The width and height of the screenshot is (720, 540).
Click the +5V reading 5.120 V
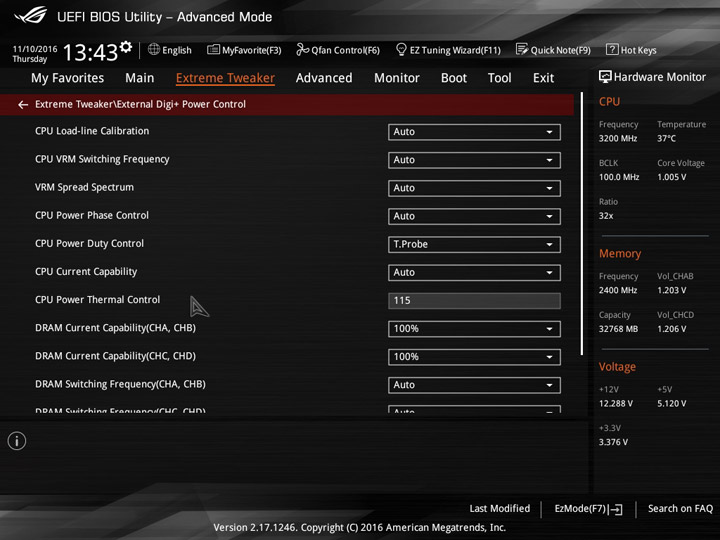click(671, 404)
